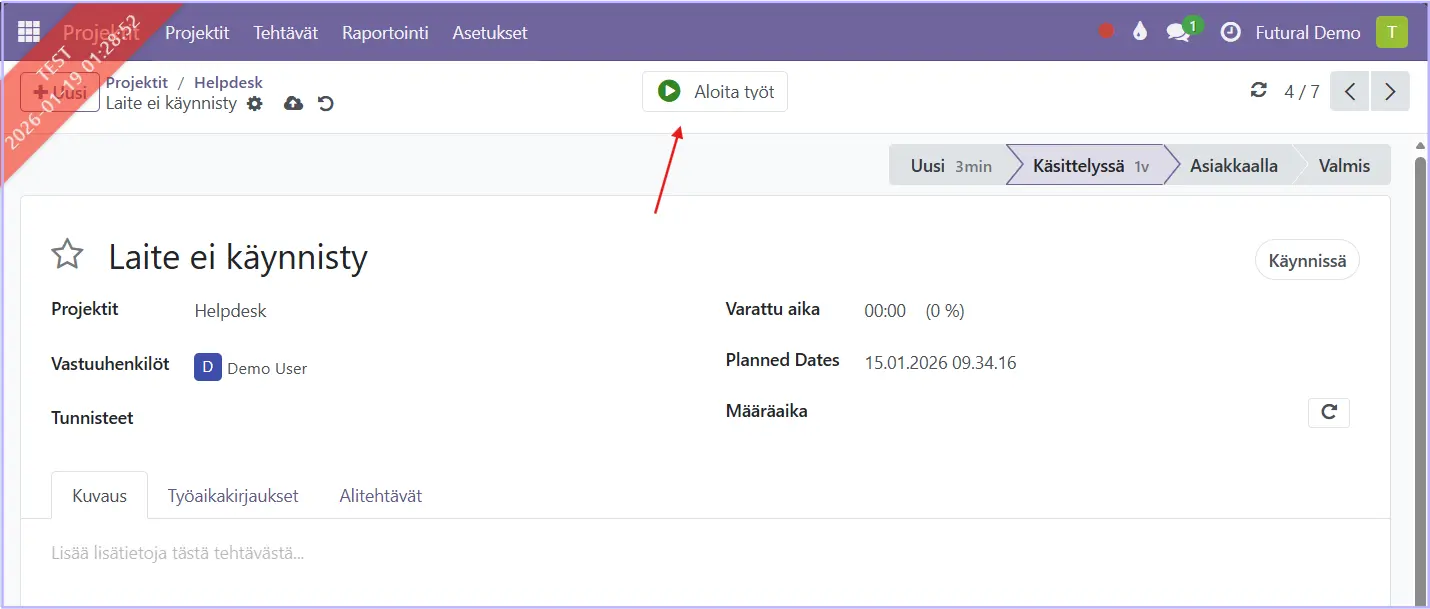Open the clock activities icon

pyautogui.click(x=1231, y=32)
